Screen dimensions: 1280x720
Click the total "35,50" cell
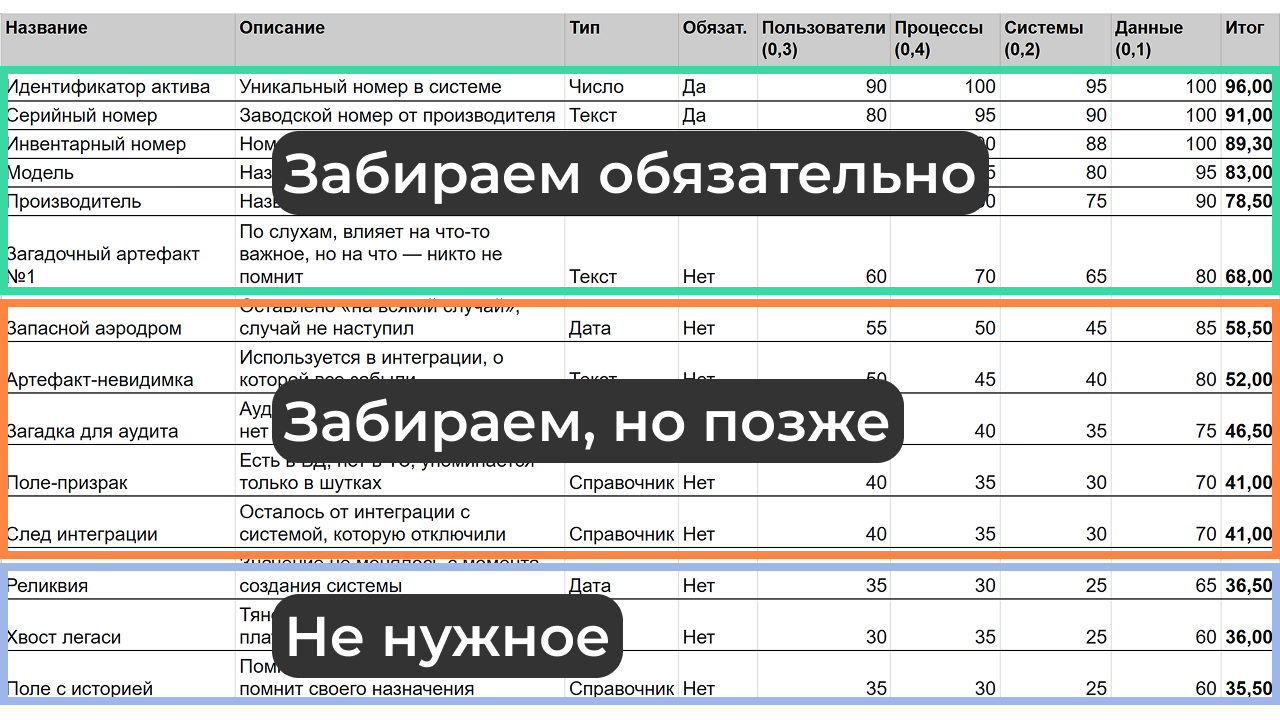[1249, 689]
